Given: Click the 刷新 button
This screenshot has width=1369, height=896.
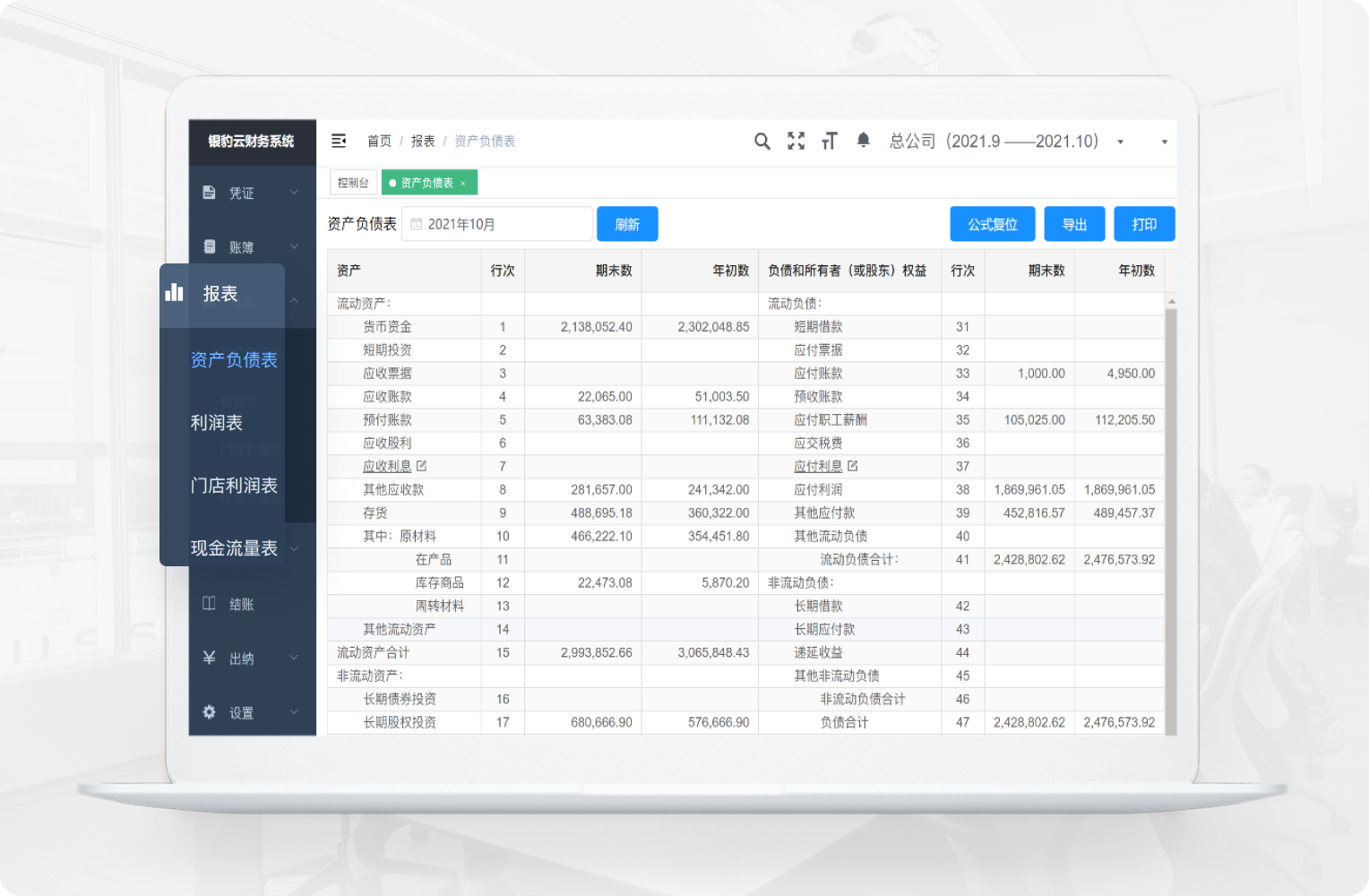Looking at the screenshot, I should click(x=627, y=224).
